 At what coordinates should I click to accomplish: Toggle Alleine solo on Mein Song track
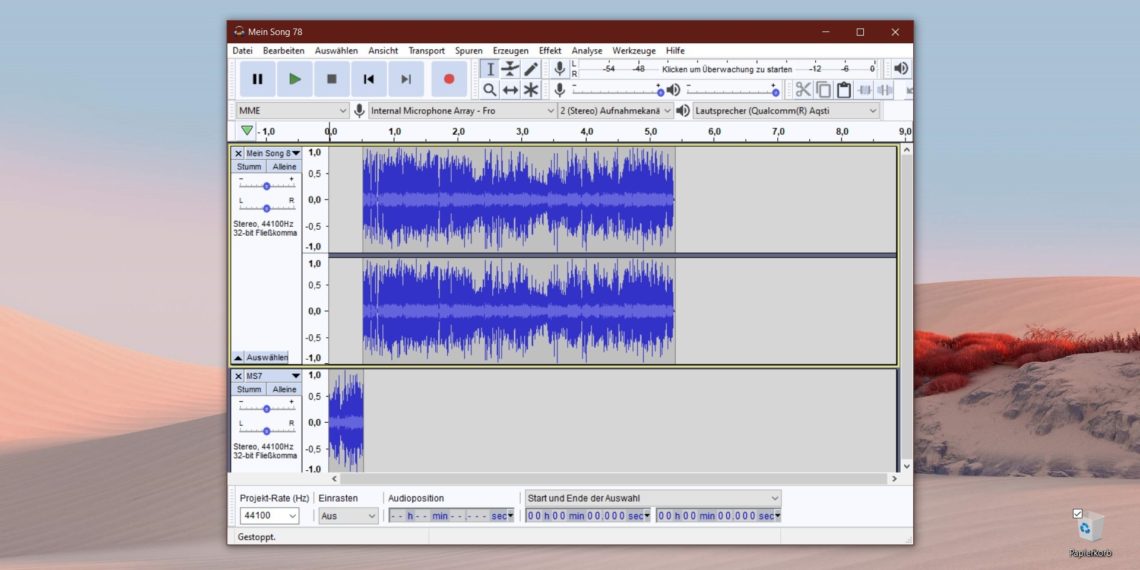point(284,167)
